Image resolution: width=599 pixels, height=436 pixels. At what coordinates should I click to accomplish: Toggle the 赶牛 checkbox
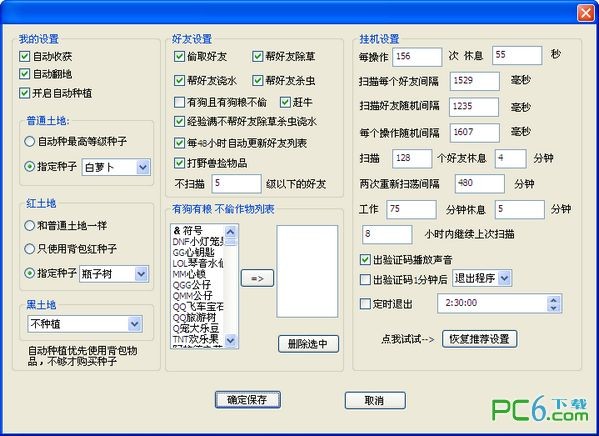click(285, 102)
